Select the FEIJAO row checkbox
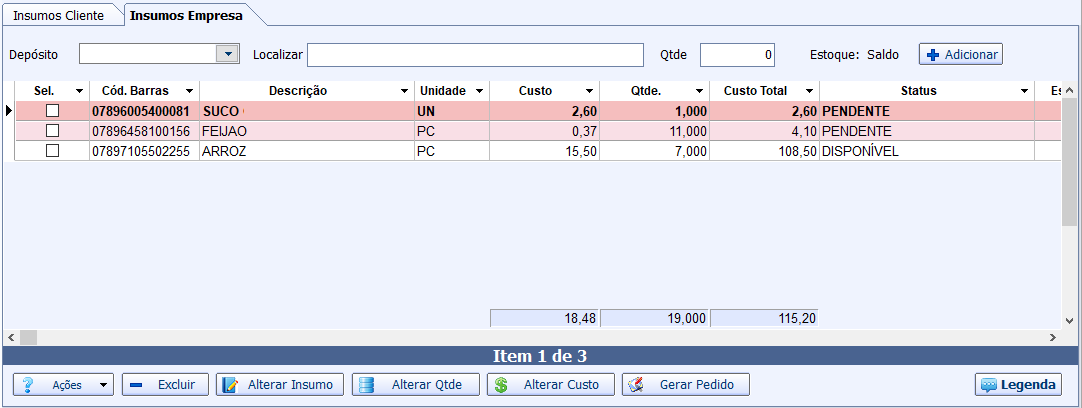The image size is (1082, 408). [x=53, y=131]
